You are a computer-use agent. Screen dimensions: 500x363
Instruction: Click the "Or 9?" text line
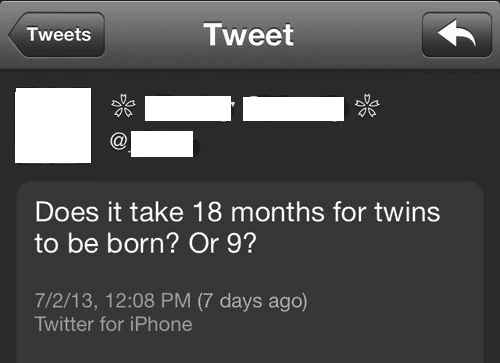coord(223,244)
